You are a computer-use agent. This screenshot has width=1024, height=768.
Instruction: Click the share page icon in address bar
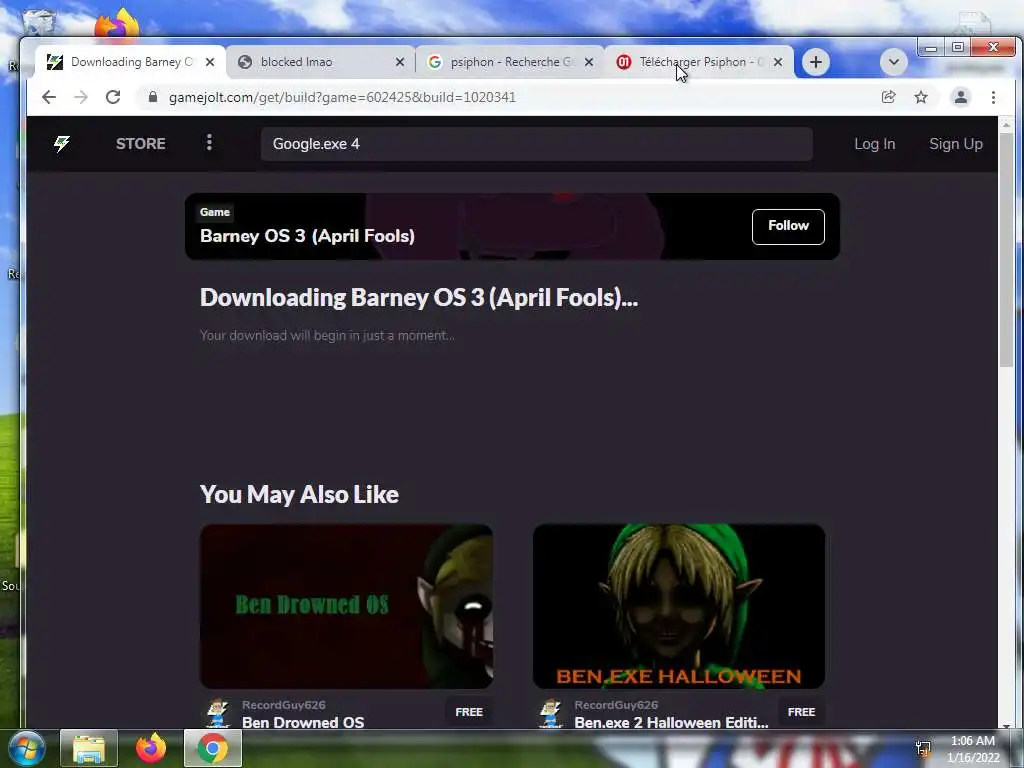888,97
